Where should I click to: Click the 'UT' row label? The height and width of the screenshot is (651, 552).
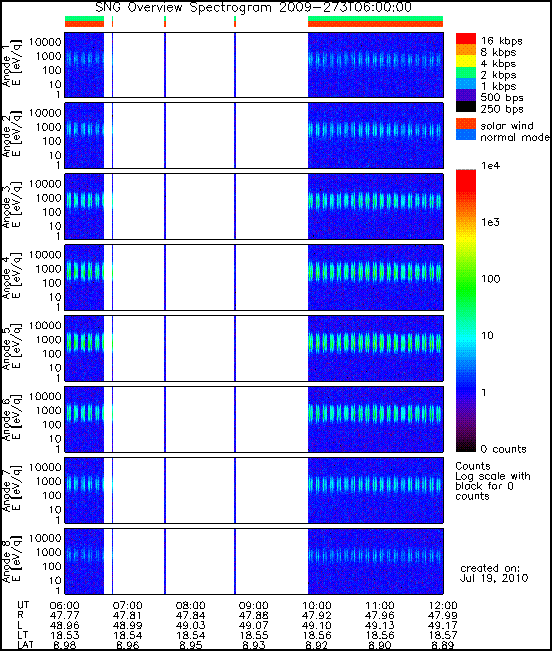pyautogui.click(x=23, y=605)
